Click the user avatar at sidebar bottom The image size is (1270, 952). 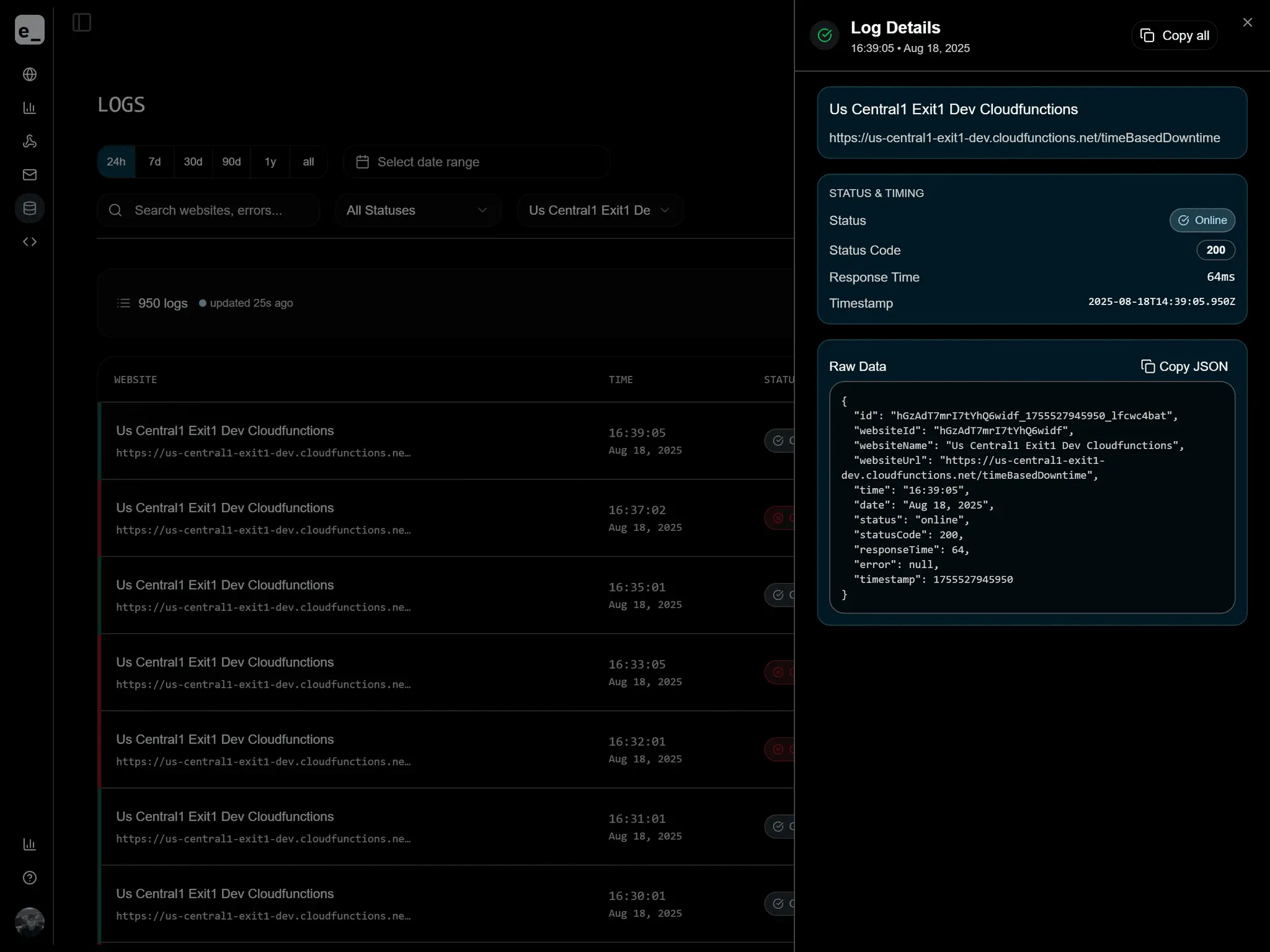point(29,922)
